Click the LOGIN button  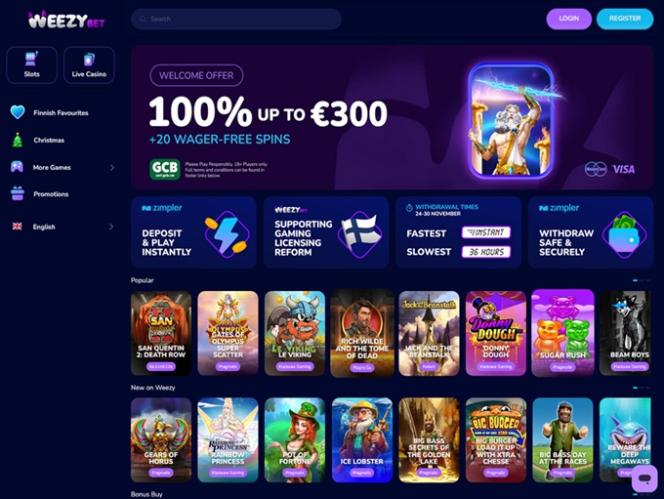[x=569, y=19]
